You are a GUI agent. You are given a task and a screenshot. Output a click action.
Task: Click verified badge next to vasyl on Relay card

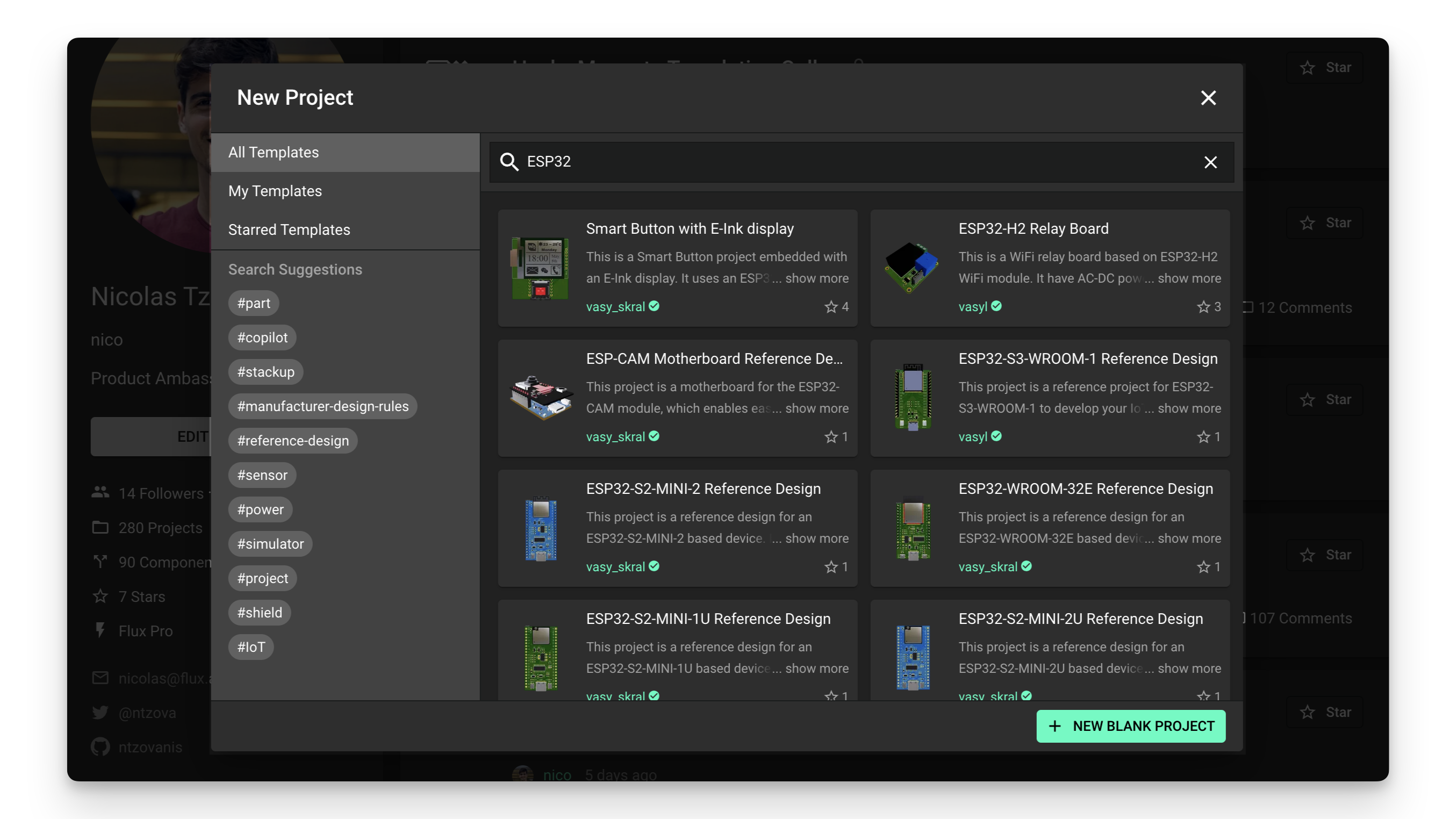click(x=996, y=306)
